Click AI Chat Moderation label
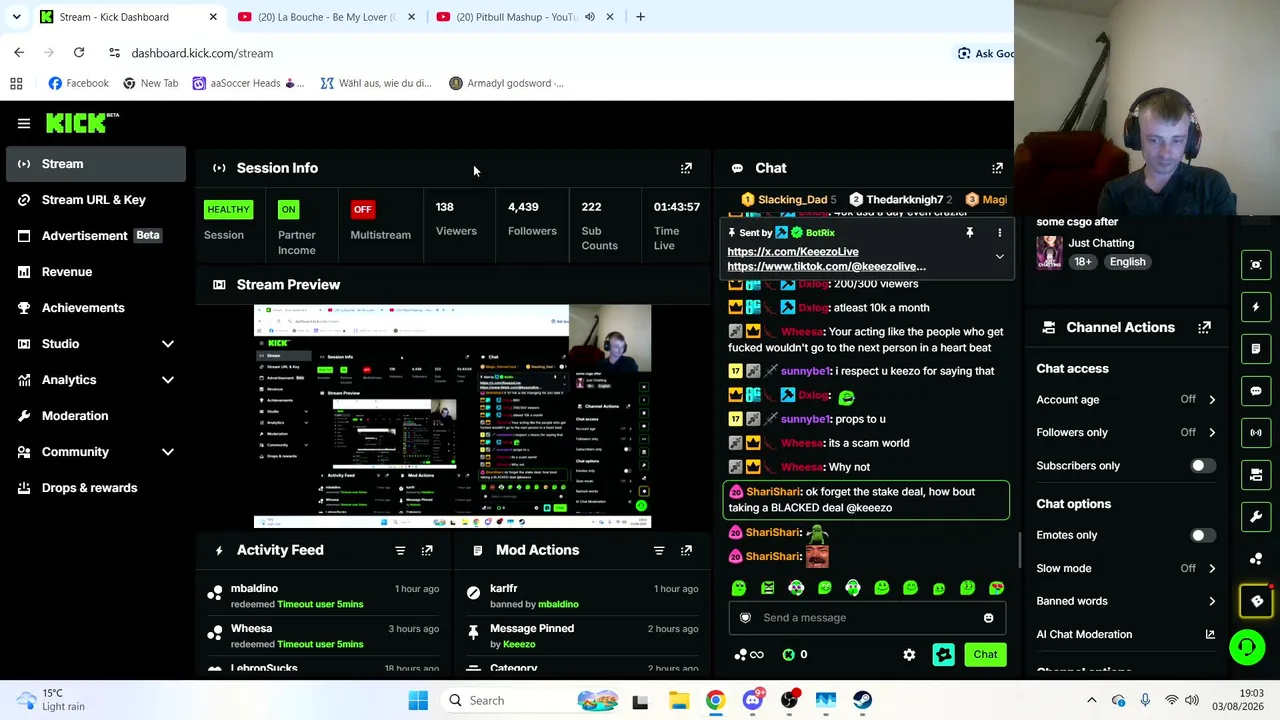The height and width of the screenshot is (720, 1280). pyautogui.click(x=1084, y=634)
